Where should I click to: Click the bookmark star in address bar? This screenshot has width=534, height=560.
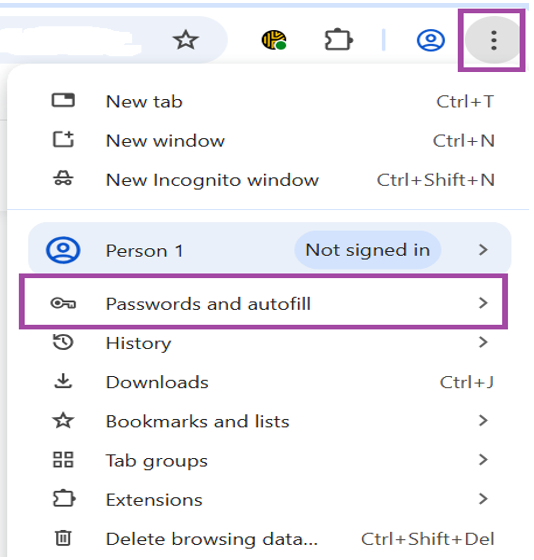click(185, 40)
